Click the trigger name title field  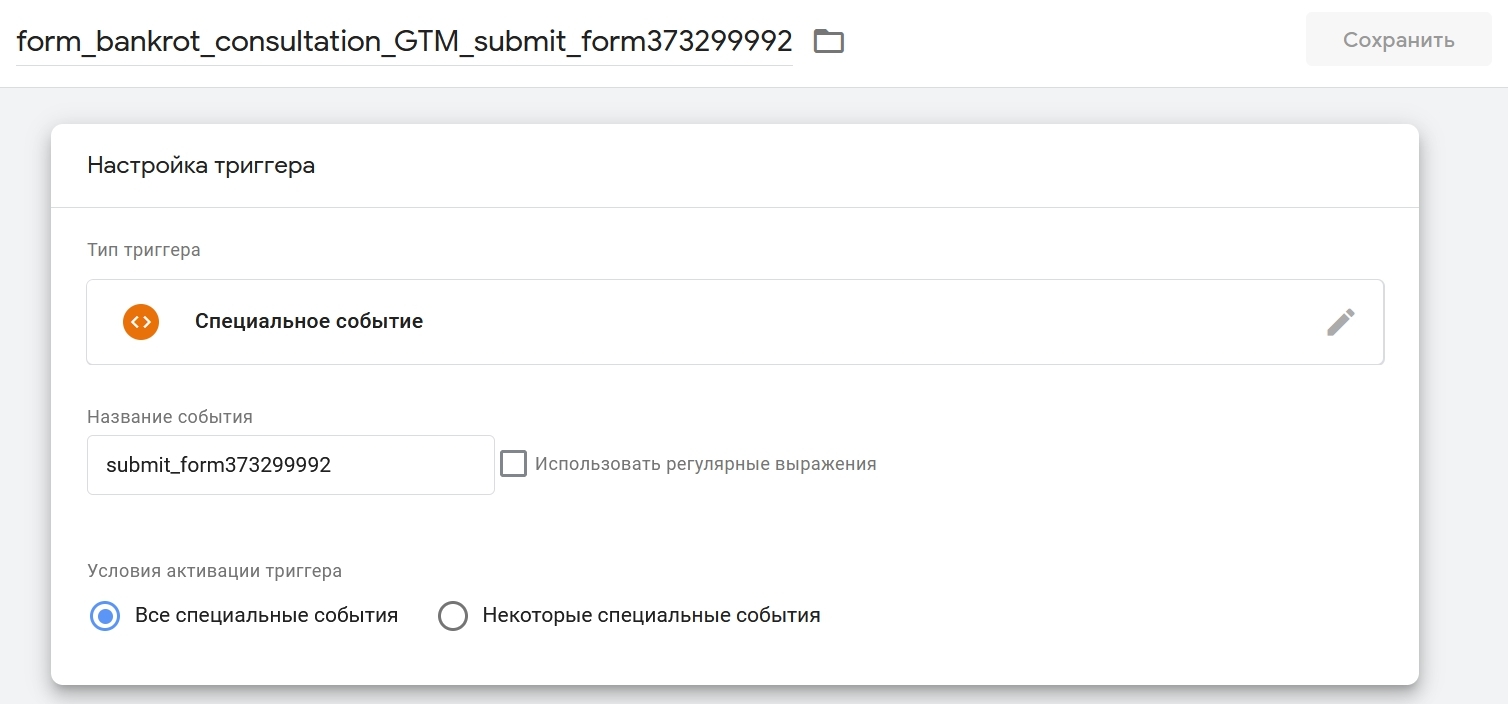point(404,41)
